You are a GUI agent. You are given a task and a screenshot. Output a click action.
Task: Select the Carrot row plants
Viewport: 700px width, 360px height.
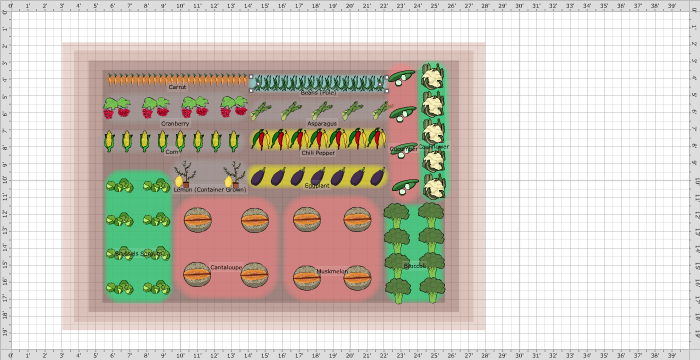[177, 80]
